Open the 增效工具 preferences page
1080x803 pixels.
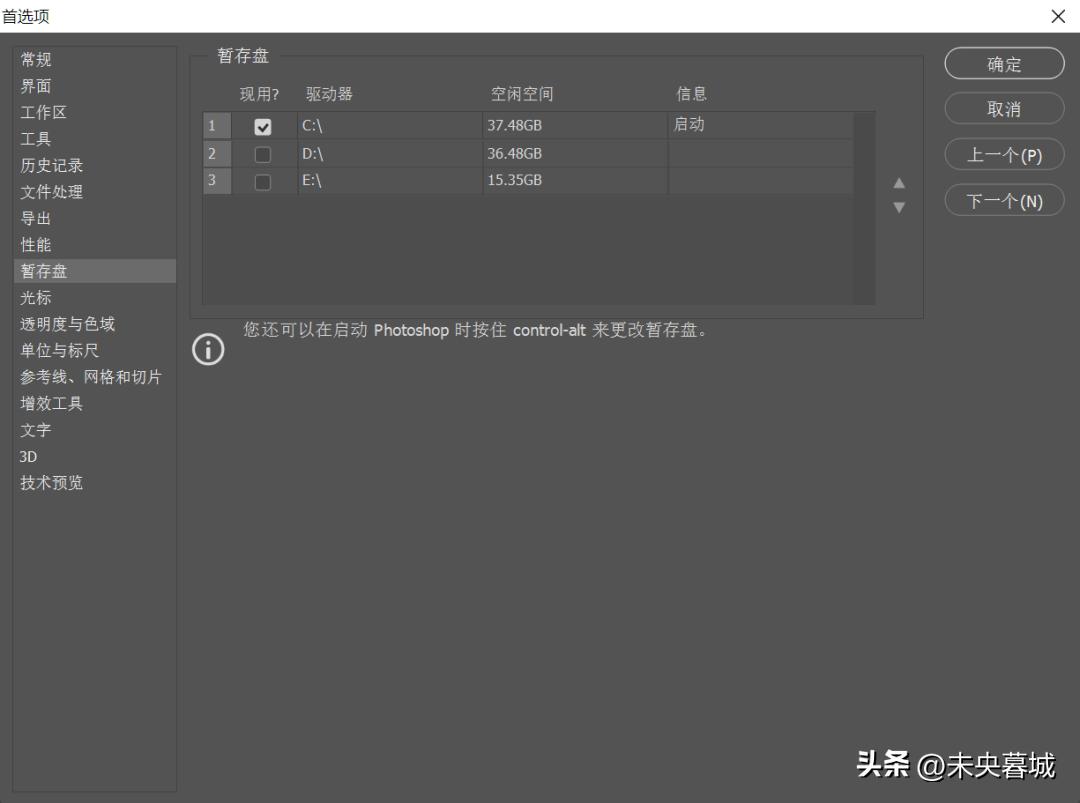[50, 403]
